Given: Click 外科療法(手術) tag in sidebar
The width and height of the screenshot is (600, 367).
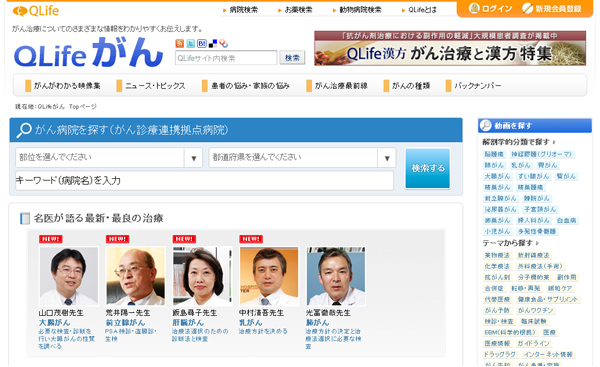Looking at the screenshot, I should 540,266.
